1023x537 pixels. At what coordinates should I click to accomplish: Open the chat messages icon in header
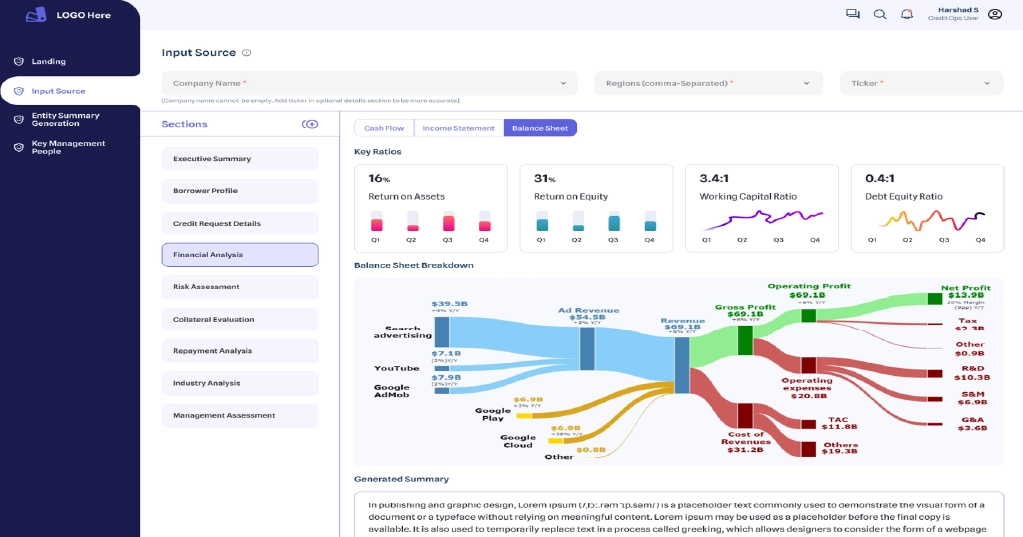[x=852, y=14]
